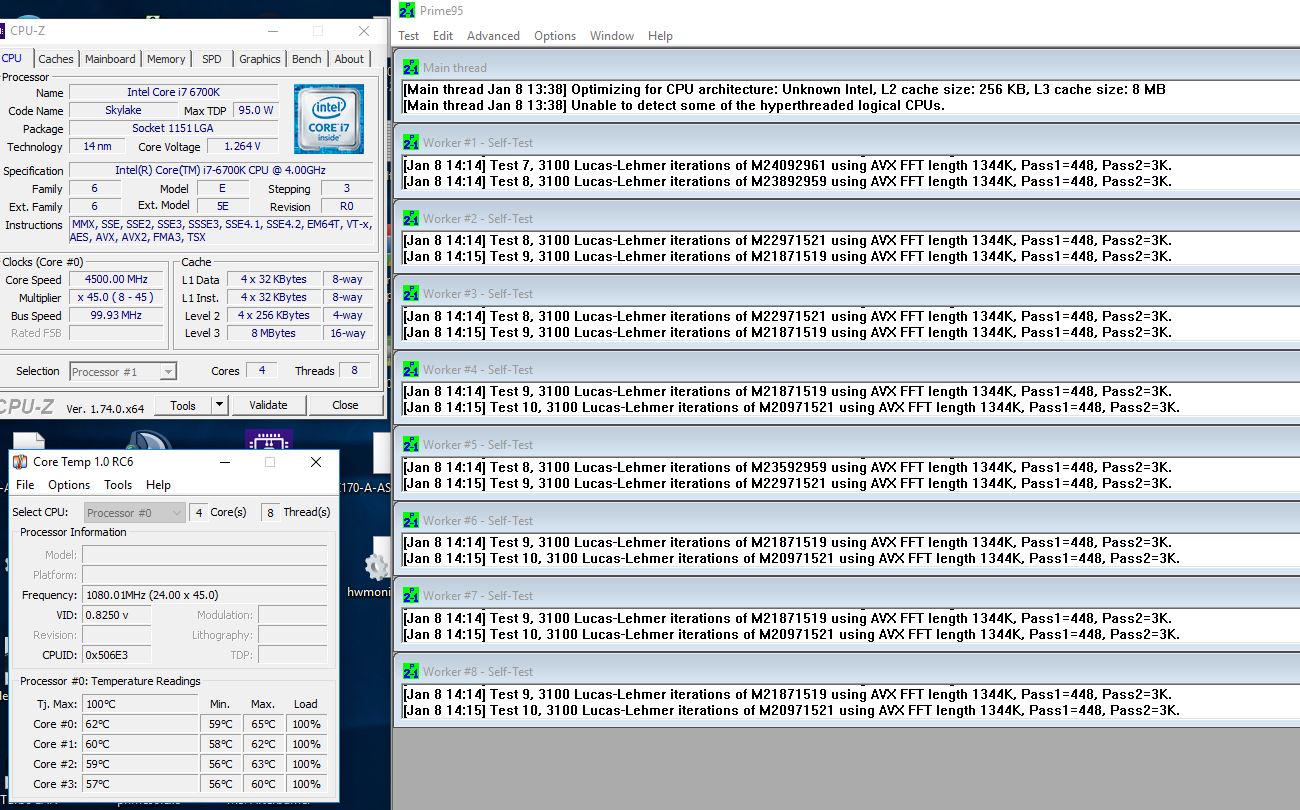This screenshot has height=810, width=1300.
Task: Open the Test menu in Prime95
Action: tap(409, 35)
